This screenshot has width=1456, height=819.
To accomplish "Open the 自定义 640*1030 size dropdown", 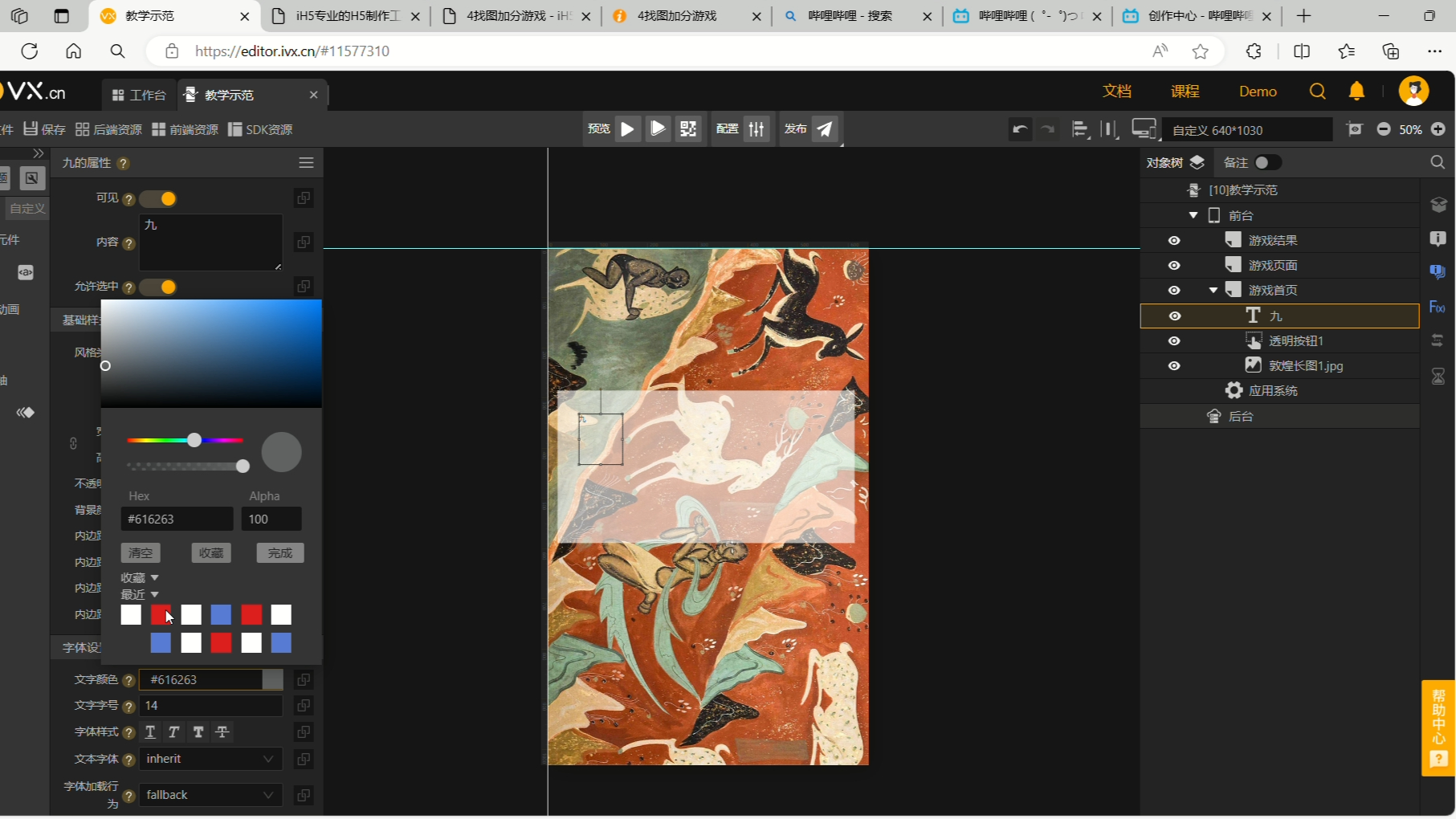I will (1247, 130).
